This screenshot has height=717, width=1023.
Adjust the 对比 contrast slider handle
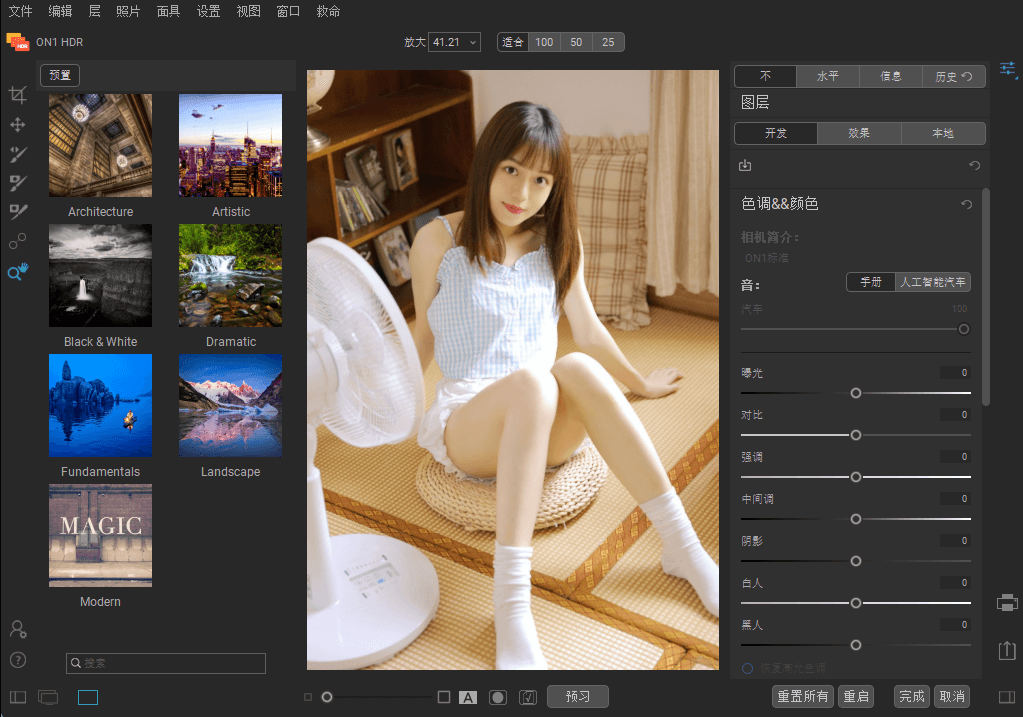pyautogui.click(x=856, y=435)
